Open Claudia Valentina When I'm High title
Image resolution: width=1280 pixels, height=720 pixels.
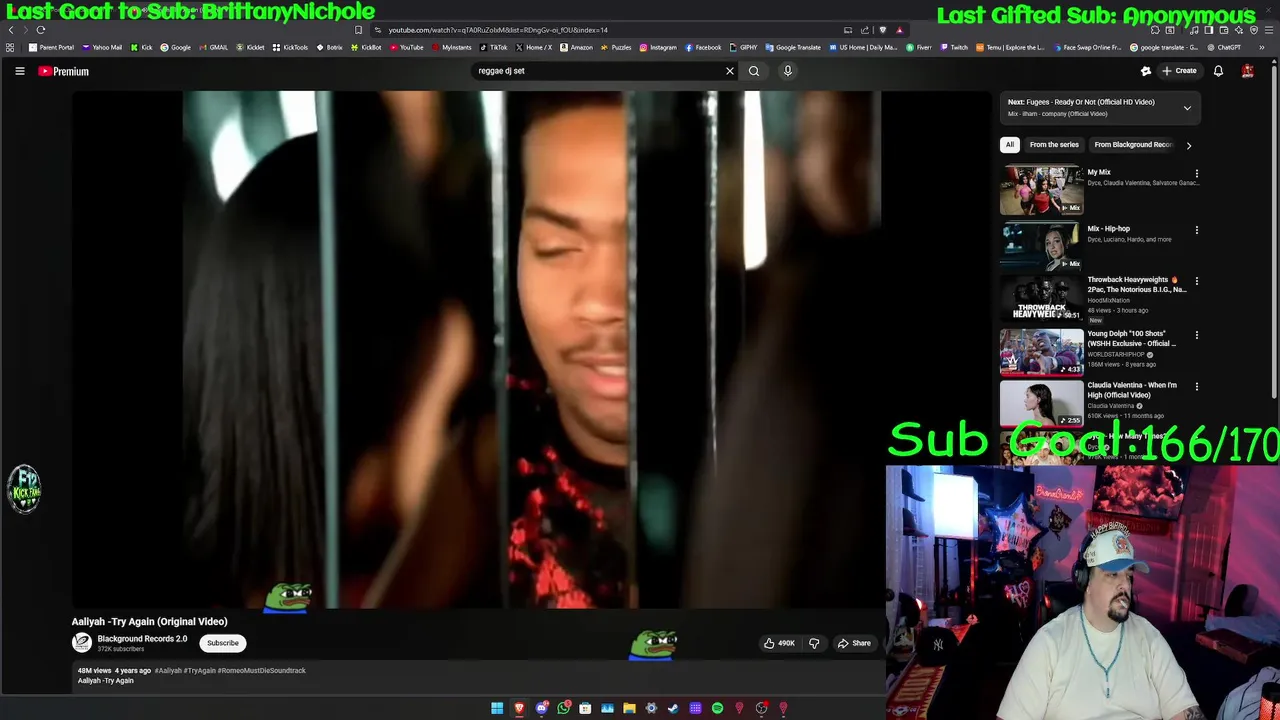click(x=1132, y=390)
